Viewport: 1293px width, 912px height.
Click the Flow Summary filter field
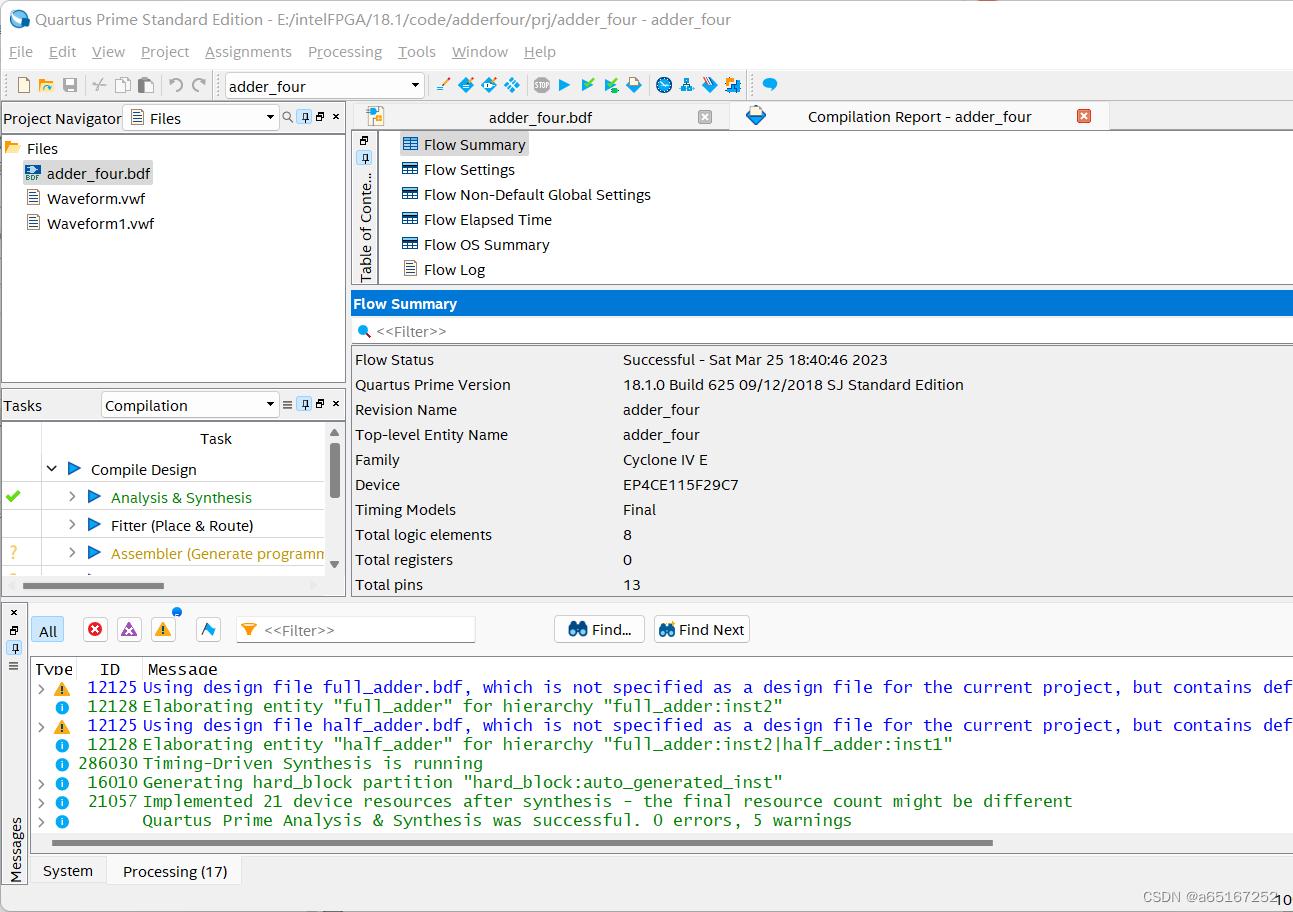(820, 331)
